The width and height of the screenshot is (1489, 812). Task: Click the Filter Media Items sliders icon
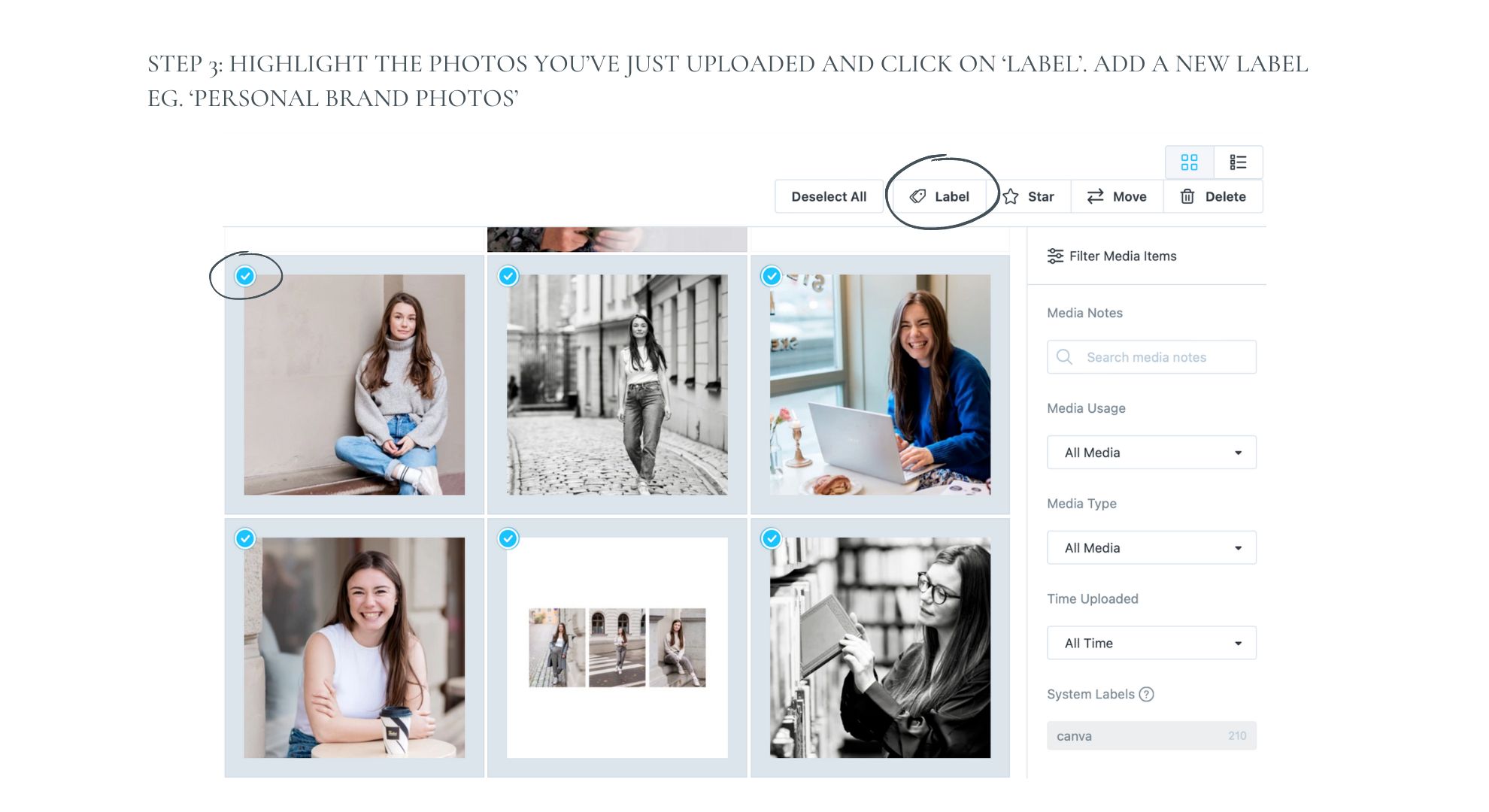(1055, 256)
